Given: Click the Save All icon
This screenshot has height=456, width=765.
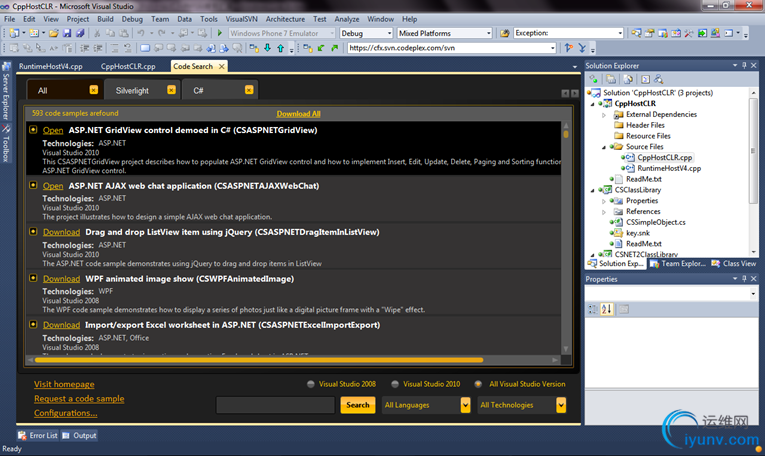Looking at the screenshot, I should tap(80, 33).
